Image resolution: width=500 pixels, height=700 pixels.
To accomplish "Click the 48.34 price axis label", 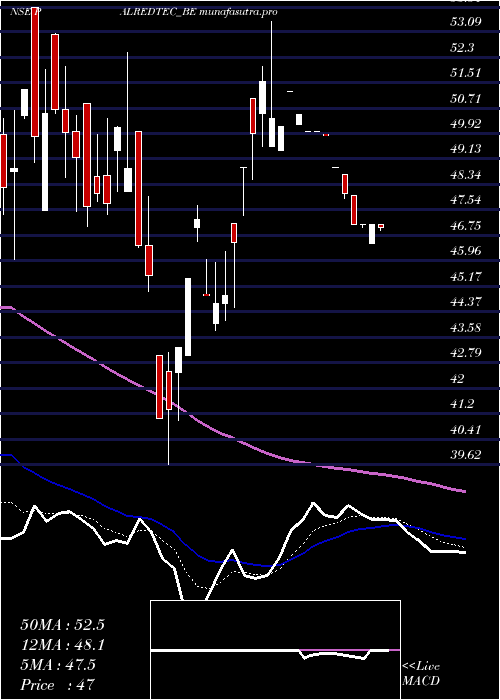I will 466,175.
